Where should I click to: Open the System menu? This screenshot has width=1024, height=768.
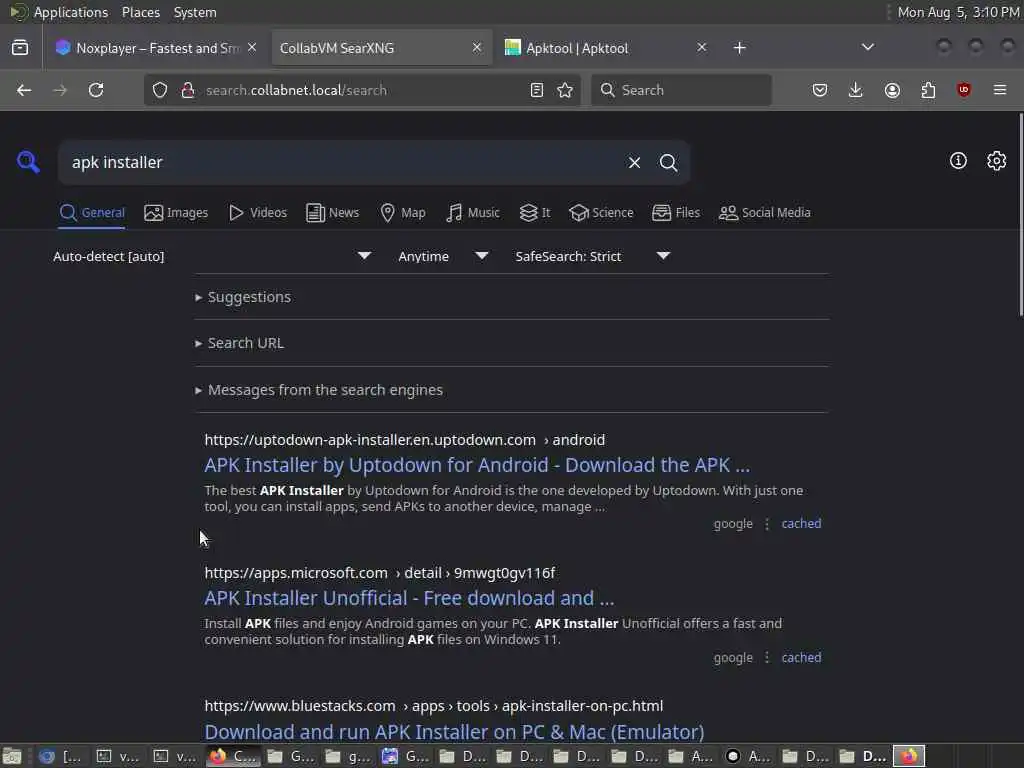pyautogui.click(x=195, y=12)
